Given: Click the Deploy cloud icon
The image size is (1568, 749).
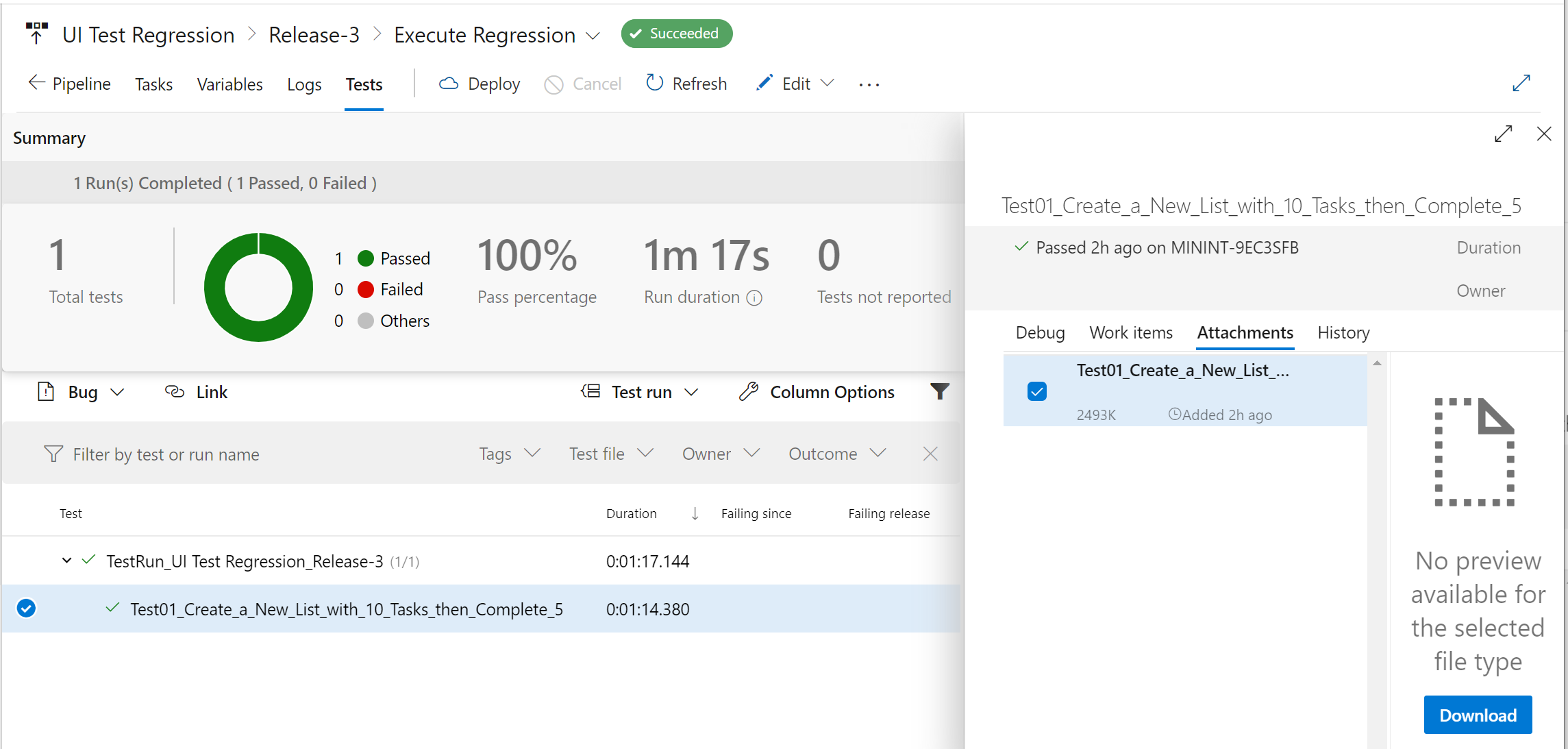Looking at the screenshot, I should click(x=449, y=83).
